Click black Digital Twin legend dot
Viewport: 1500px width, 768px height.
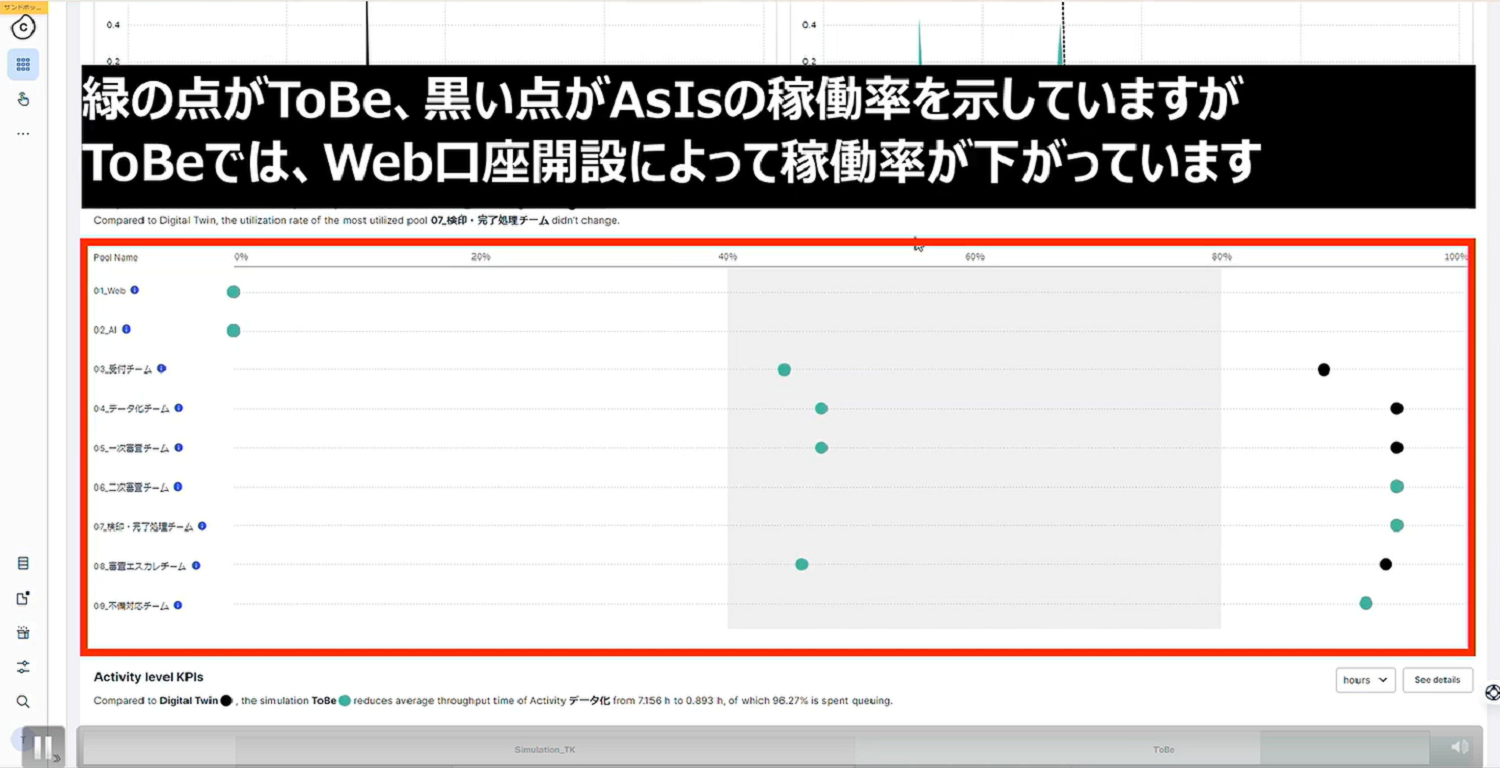[x=226, y=701]
